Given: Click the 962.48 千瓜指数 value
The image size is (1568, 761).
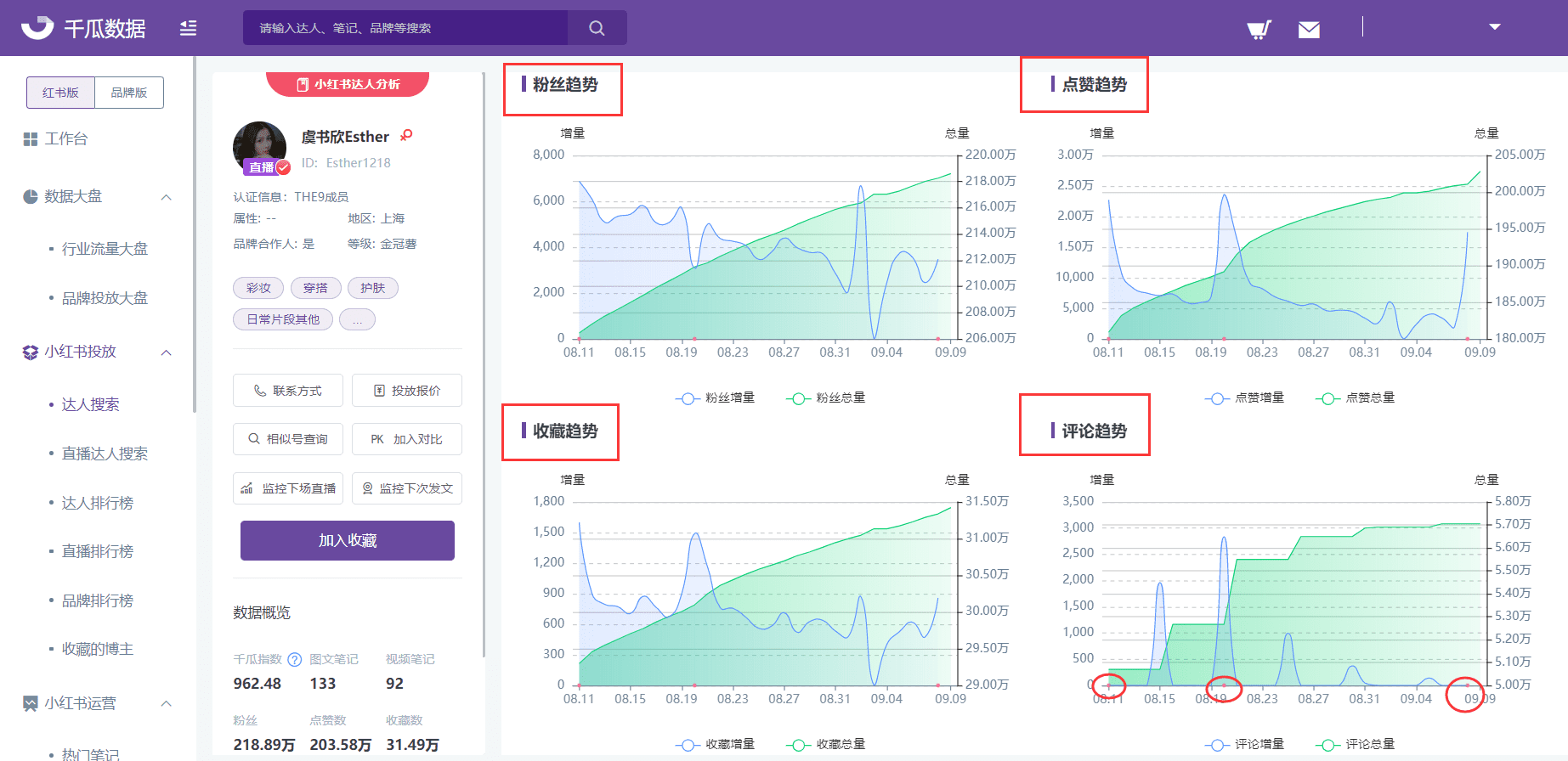Looking at the screenshot, I should 258,684.
